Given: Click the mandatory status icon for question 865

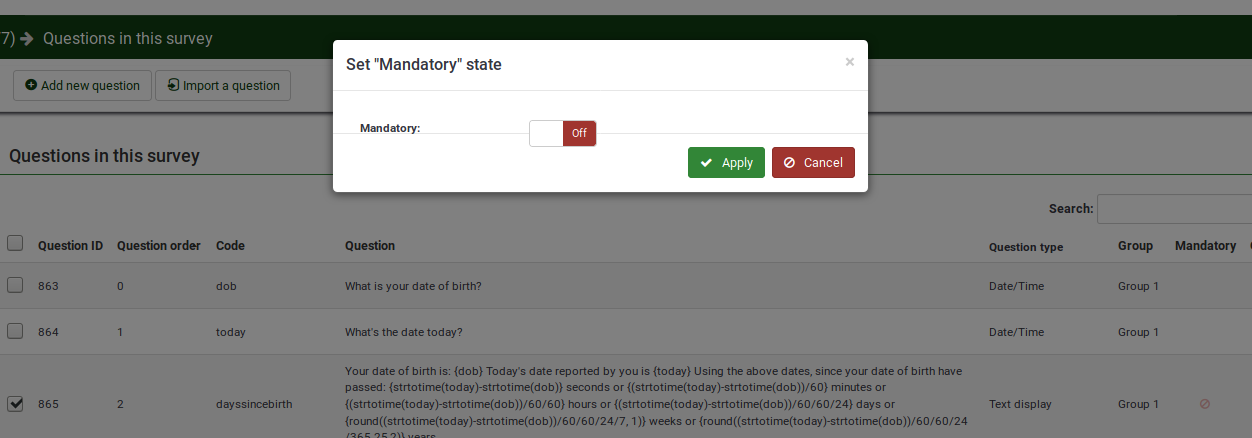Looking at the screenshot, I should click(x=1204, y=404).
